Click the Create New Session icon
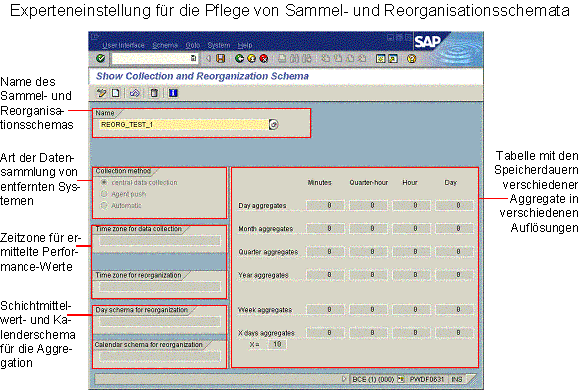Image resolution: width=580 pixels, height=390 pixels. tap(381, 58)
